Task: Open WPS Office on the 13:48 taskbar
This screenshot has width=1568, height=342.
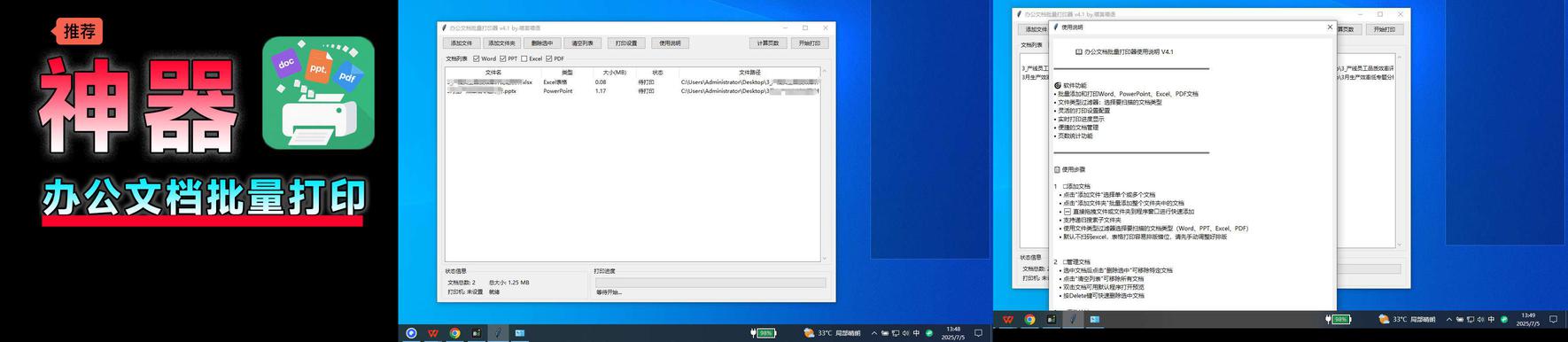Action: pyautogui.click(x=433, y=333)
